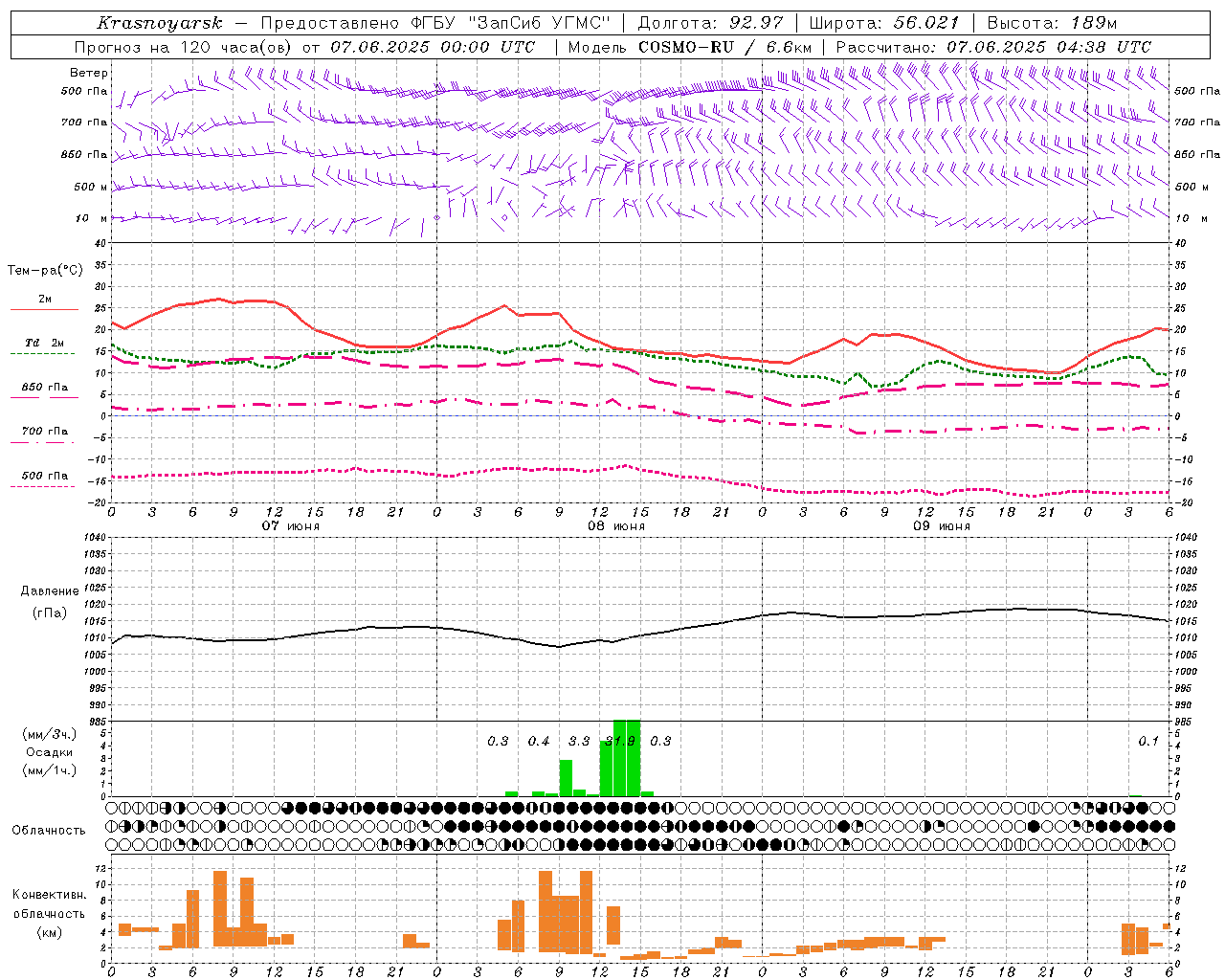Select 'Прогноз на 120 часа(ов)' forecast text
This screenshot has width=1225, height=980.
184,47
